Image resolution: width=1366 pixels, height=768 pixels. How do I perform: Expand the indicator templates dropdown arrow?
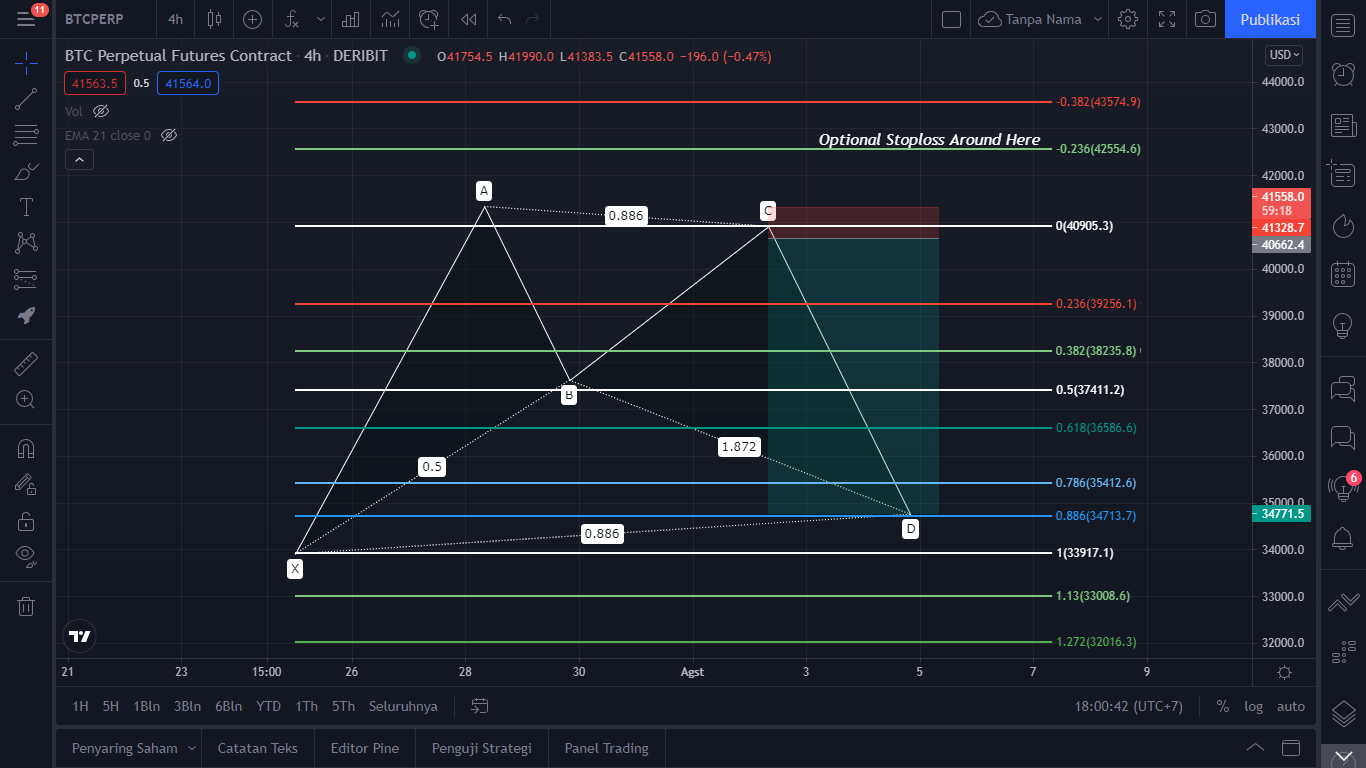(320, 19)
